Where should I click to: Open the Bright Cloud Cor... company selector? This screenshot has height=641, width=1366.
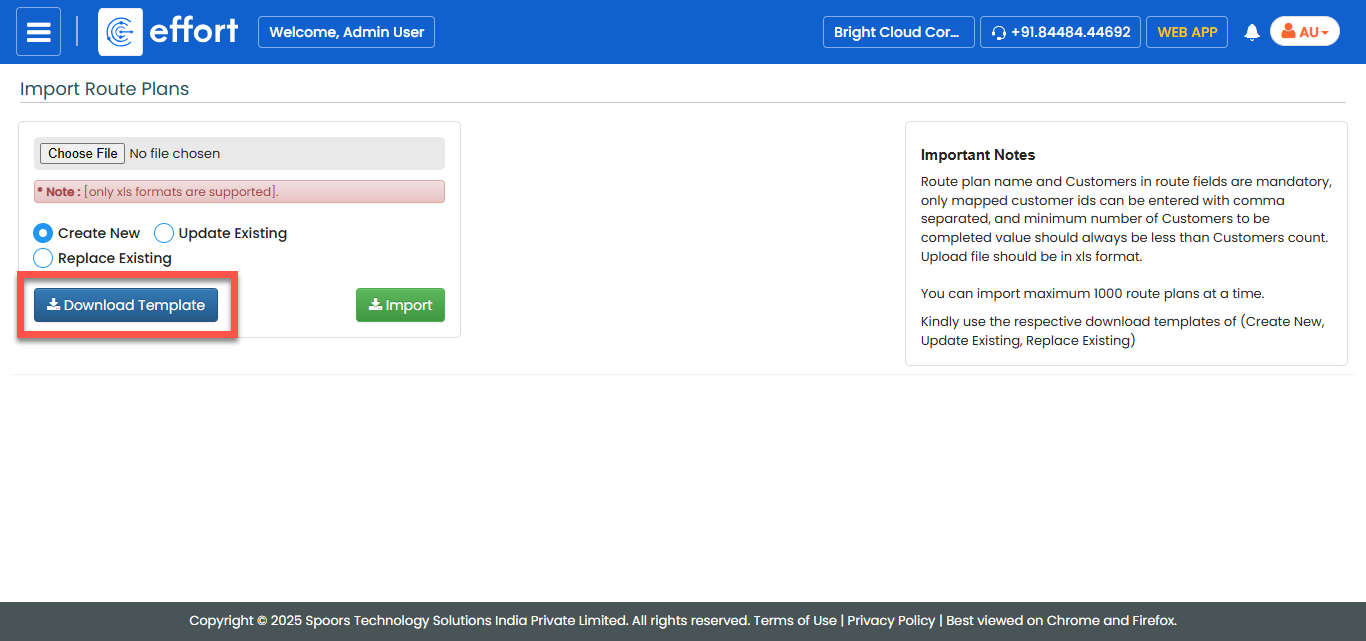[x=897, y=32]
